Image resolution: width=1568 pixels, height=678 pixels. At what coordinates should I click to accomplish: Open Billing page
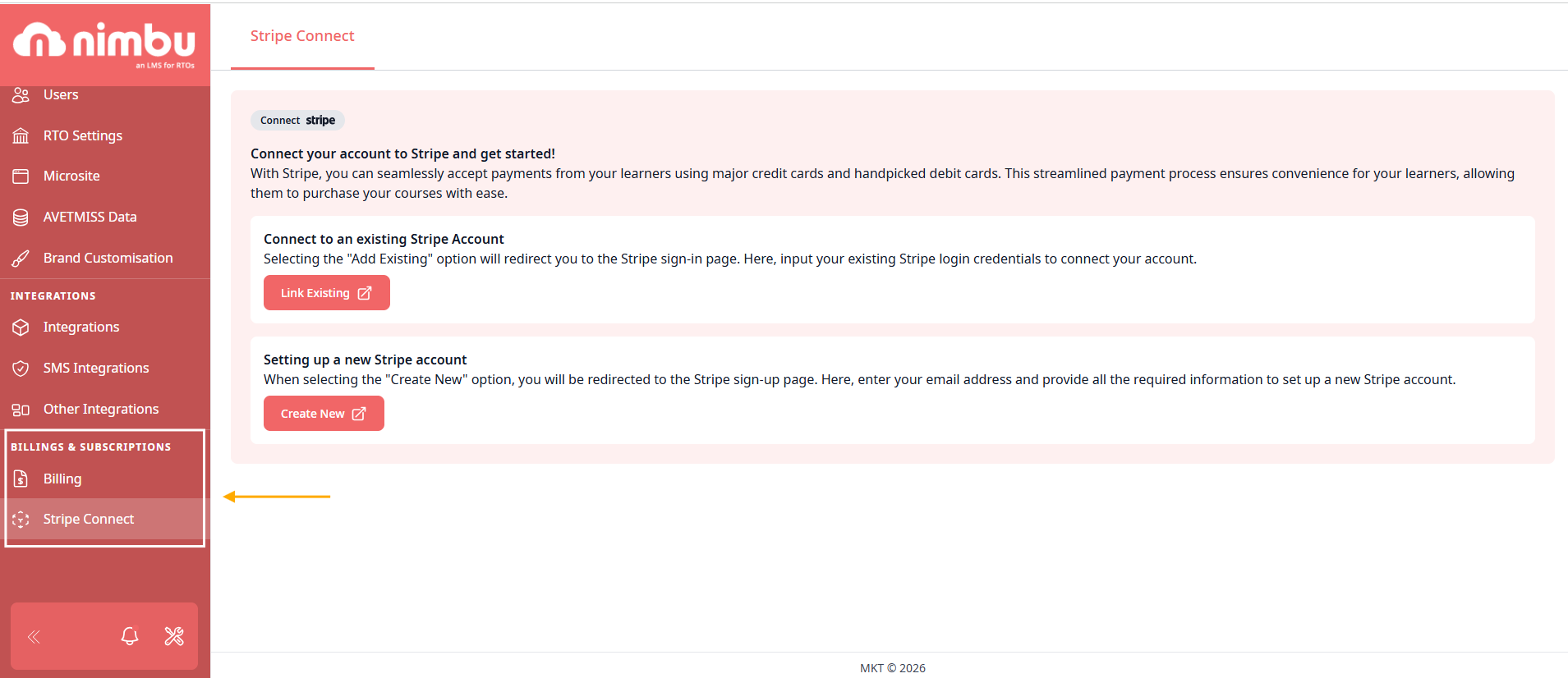(x=105, y=479)
